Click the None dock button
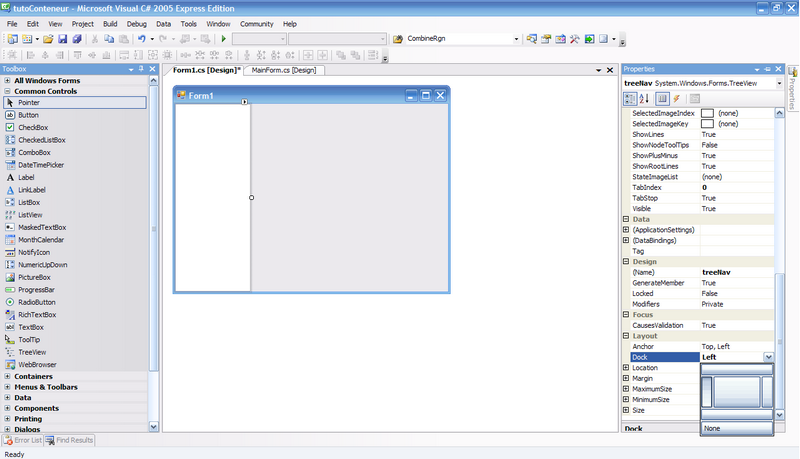 [x=737, y=428]
